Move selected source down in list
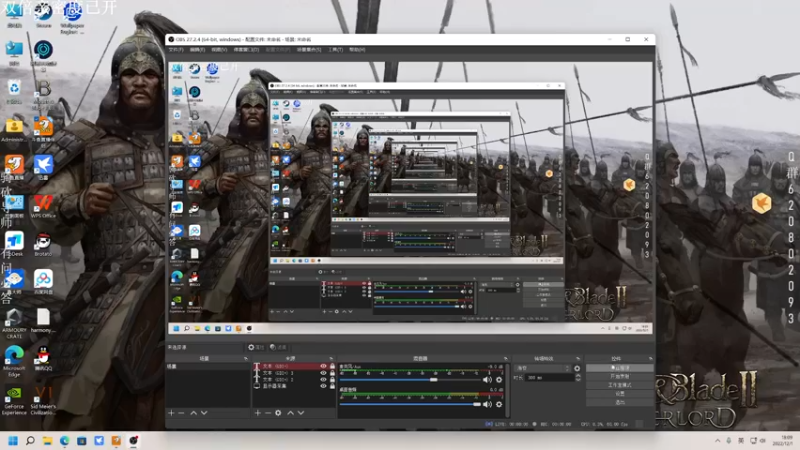Image resolution: width=800 pixels, height=450 pixels. click(301, 413)
